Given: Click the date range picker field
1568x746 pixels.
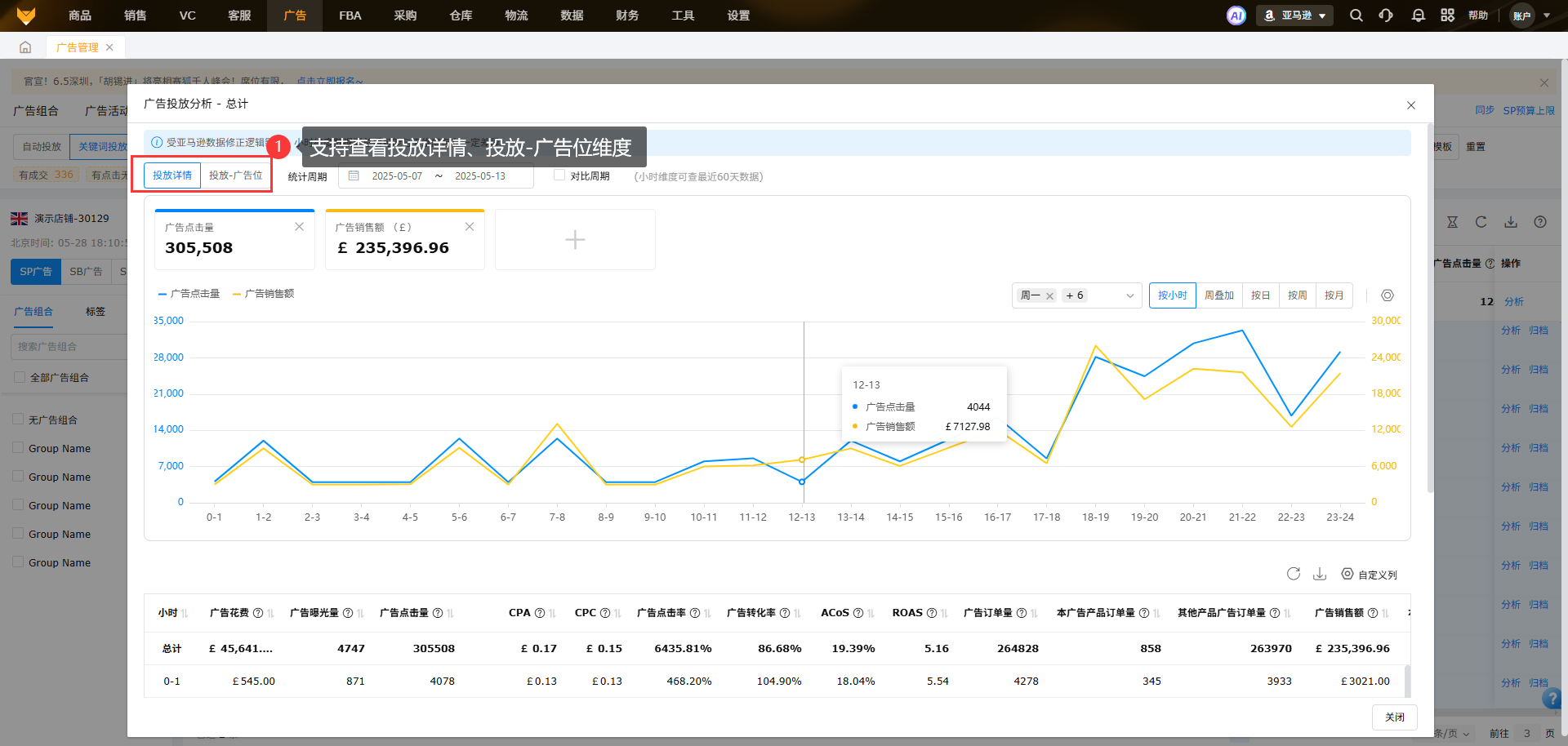Looking at the screenshot, I should (x=436, y=176).
